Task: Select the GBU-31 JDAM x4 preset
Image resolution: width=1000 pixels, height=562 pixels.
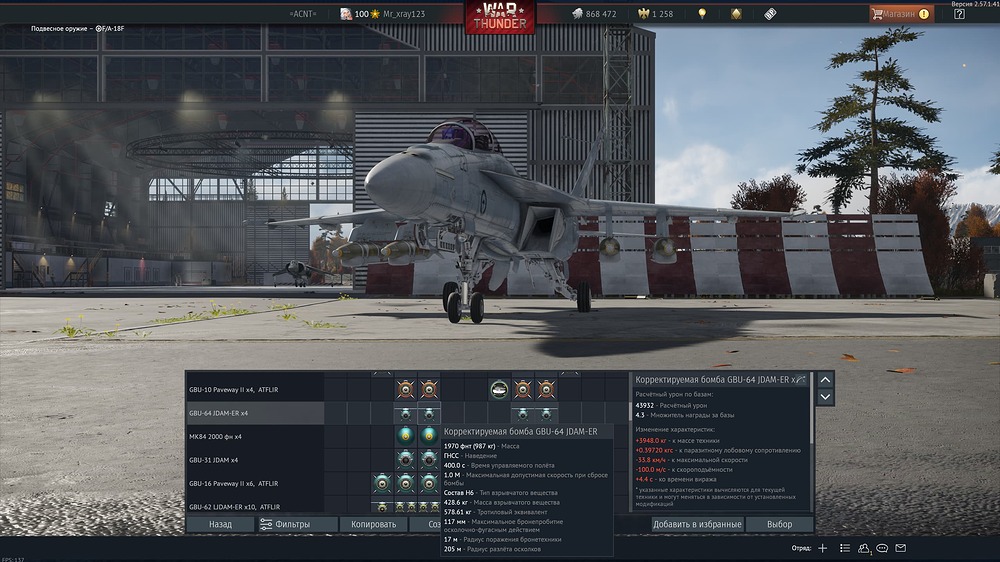Action: (254, 459)
